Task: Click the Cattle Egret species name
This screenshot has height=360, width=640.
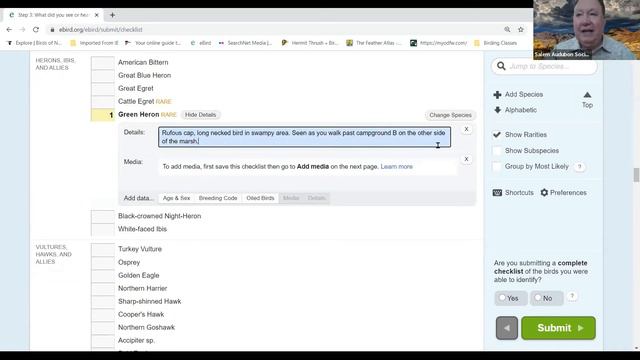Action: coord(136,101)
